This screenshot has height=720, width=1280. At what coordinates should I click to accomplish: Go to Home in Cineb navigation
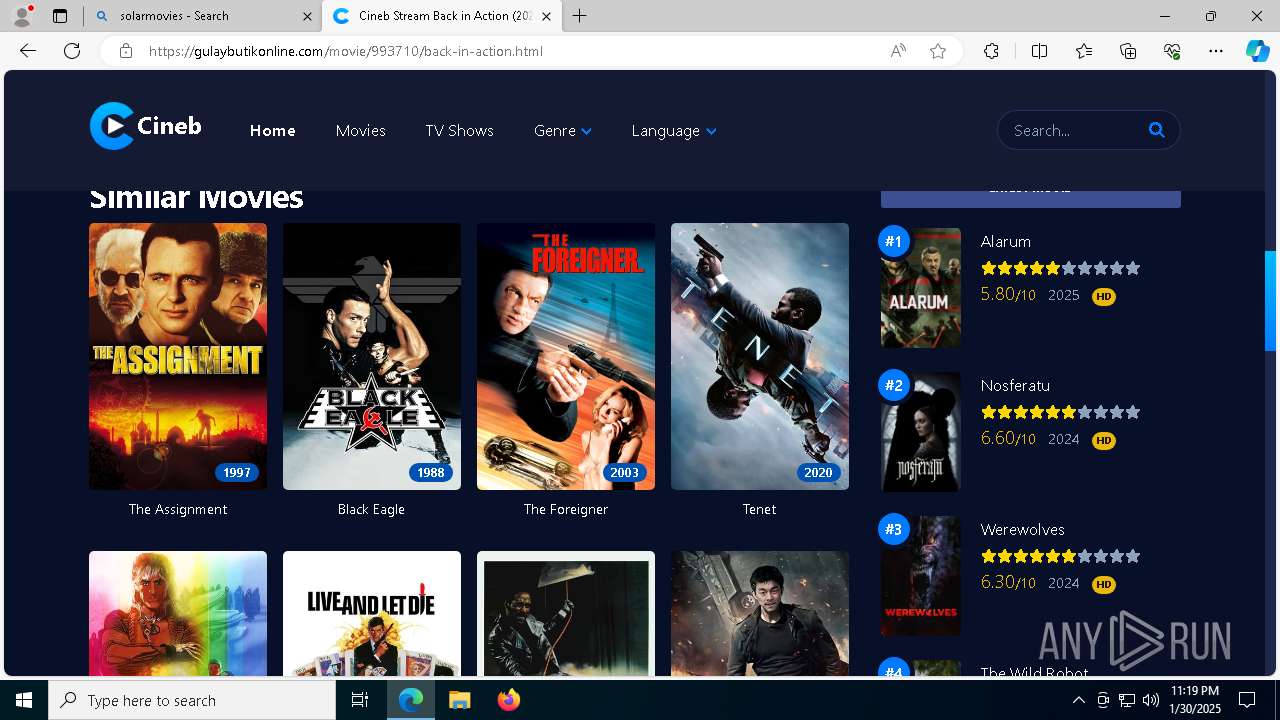coord(272,130)
